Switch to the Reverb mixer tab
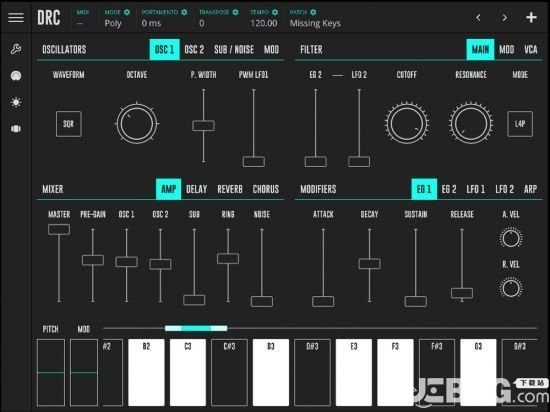Viewport: 550px width, 412px height. pos(230,189)
